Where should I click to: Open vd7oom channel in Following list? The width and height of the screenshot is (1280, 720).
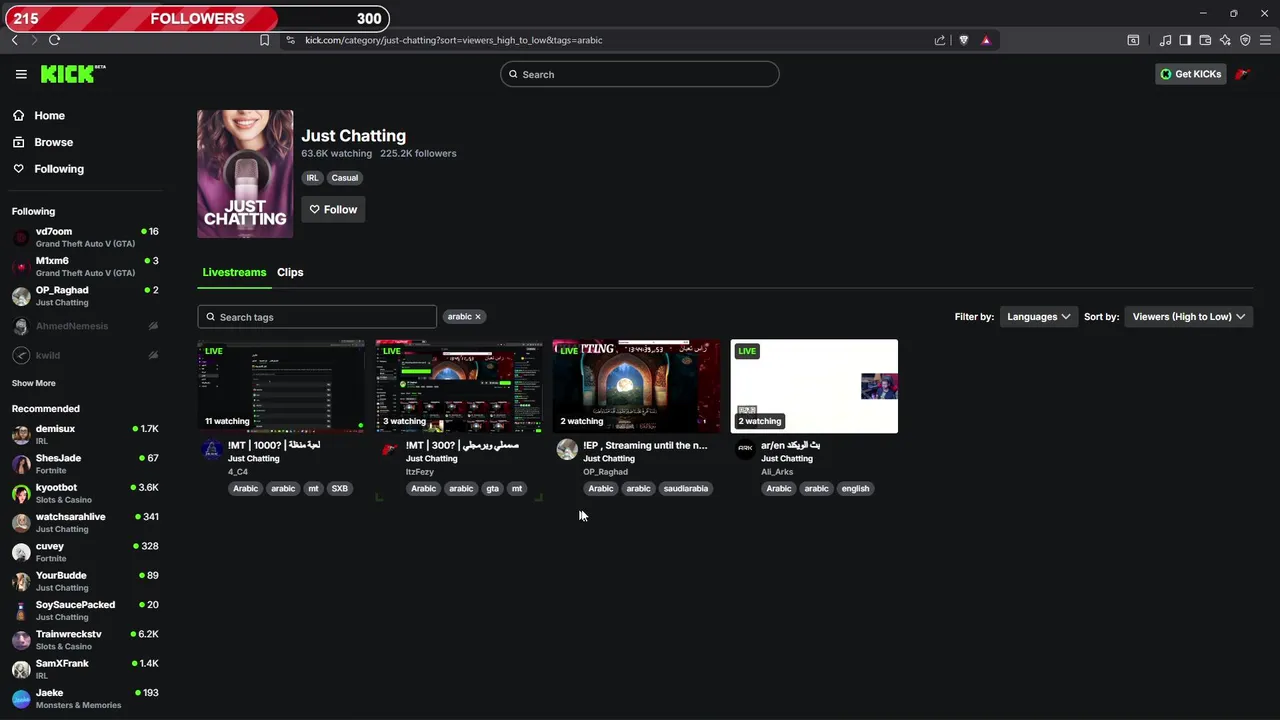coord(85,237)
